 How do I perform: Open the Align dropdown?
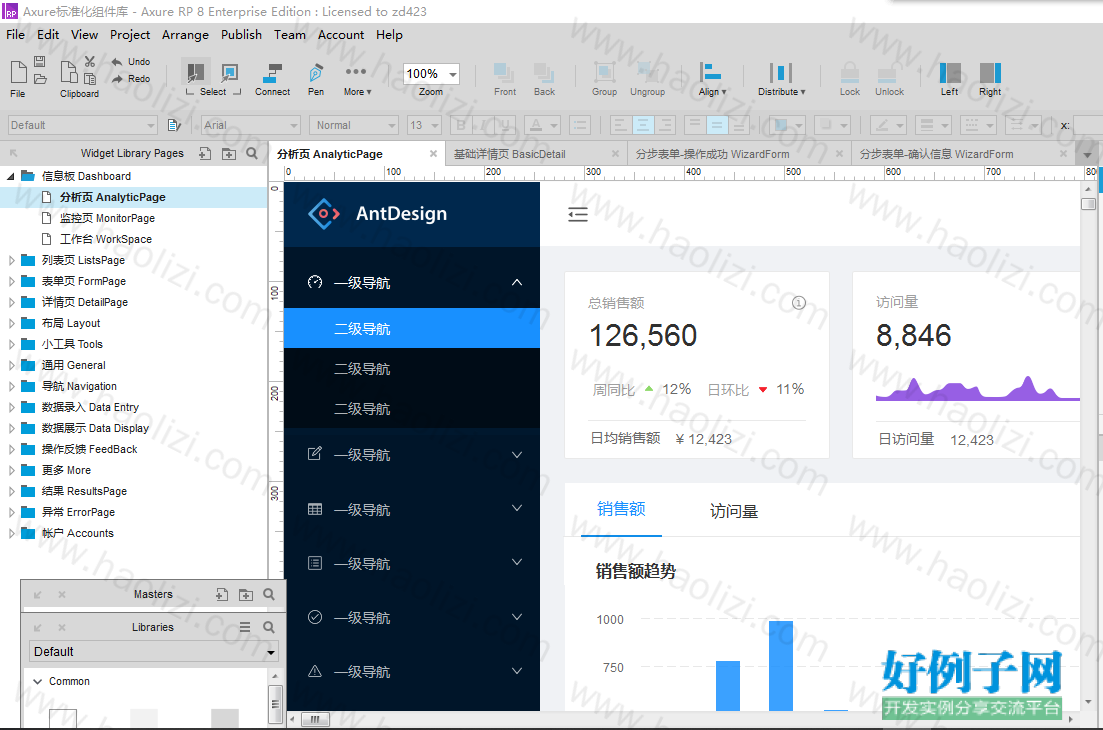pyautogui.click(x=711, y=78)
